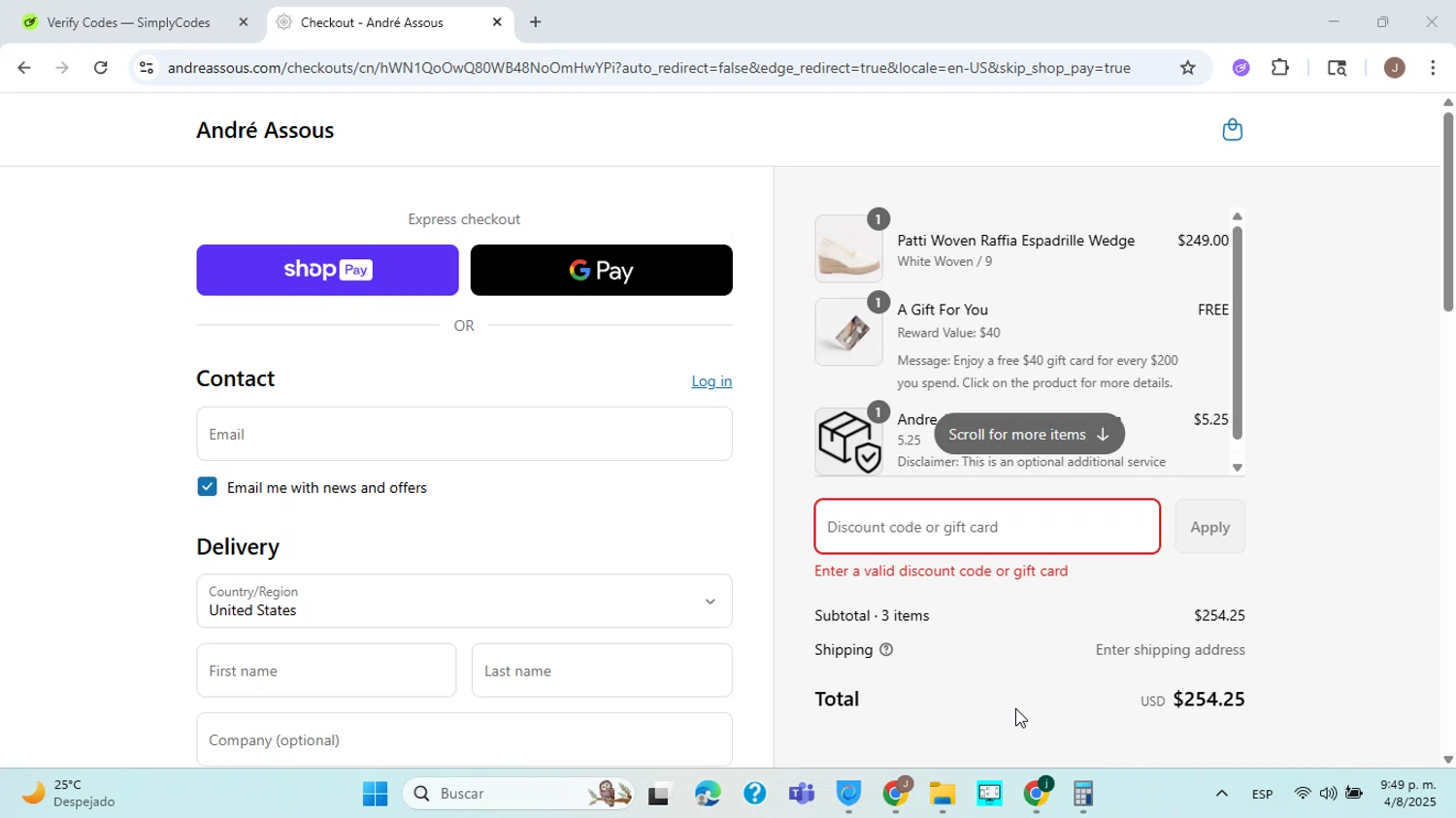Expand the Country/Region dropdown
Image resolution: width=1456 pixels, height=818 pixels.
pos(464,601)
